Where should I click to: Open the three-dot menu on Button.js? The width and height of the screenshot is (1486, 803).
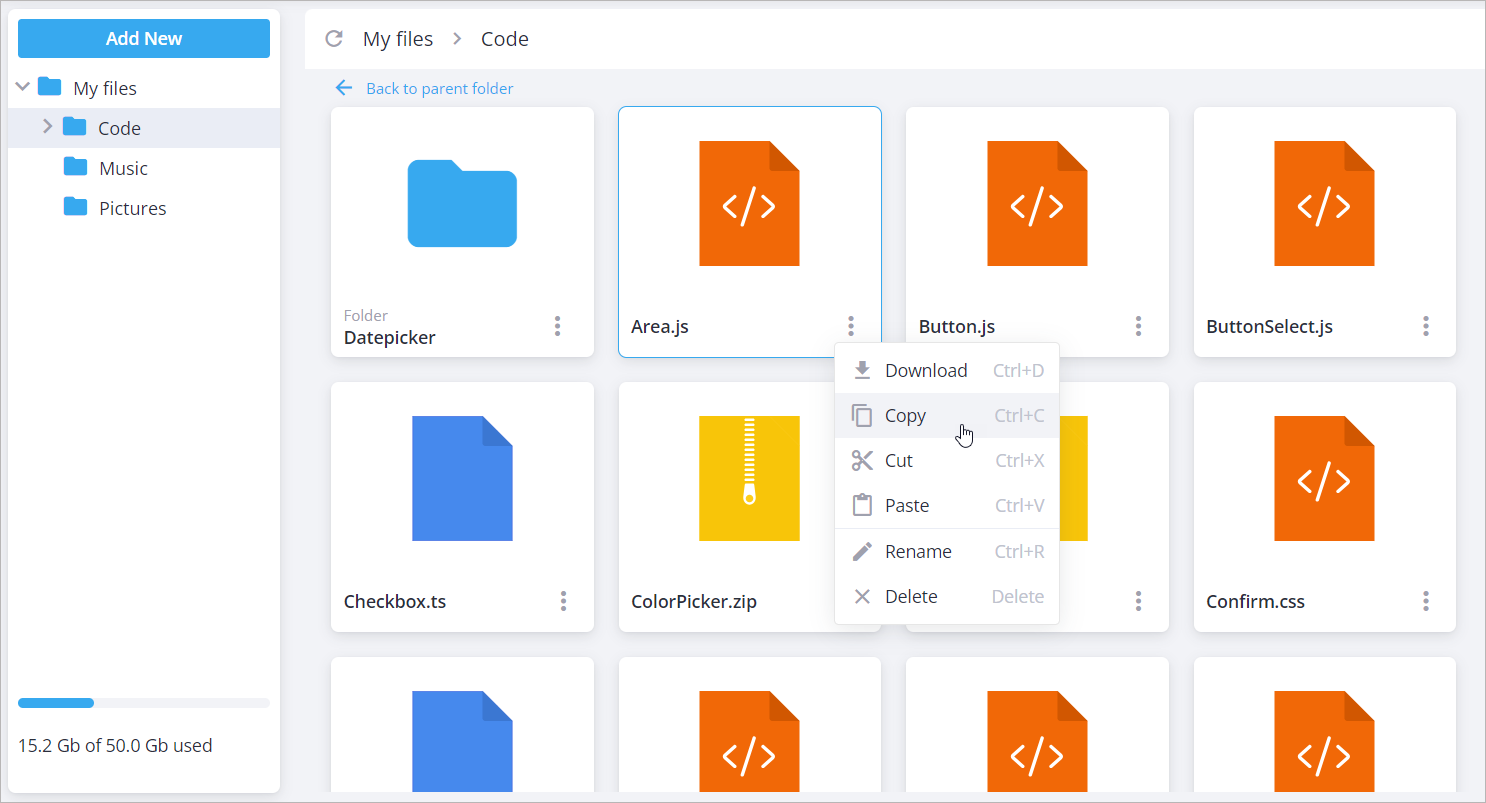coord(1138,326)
